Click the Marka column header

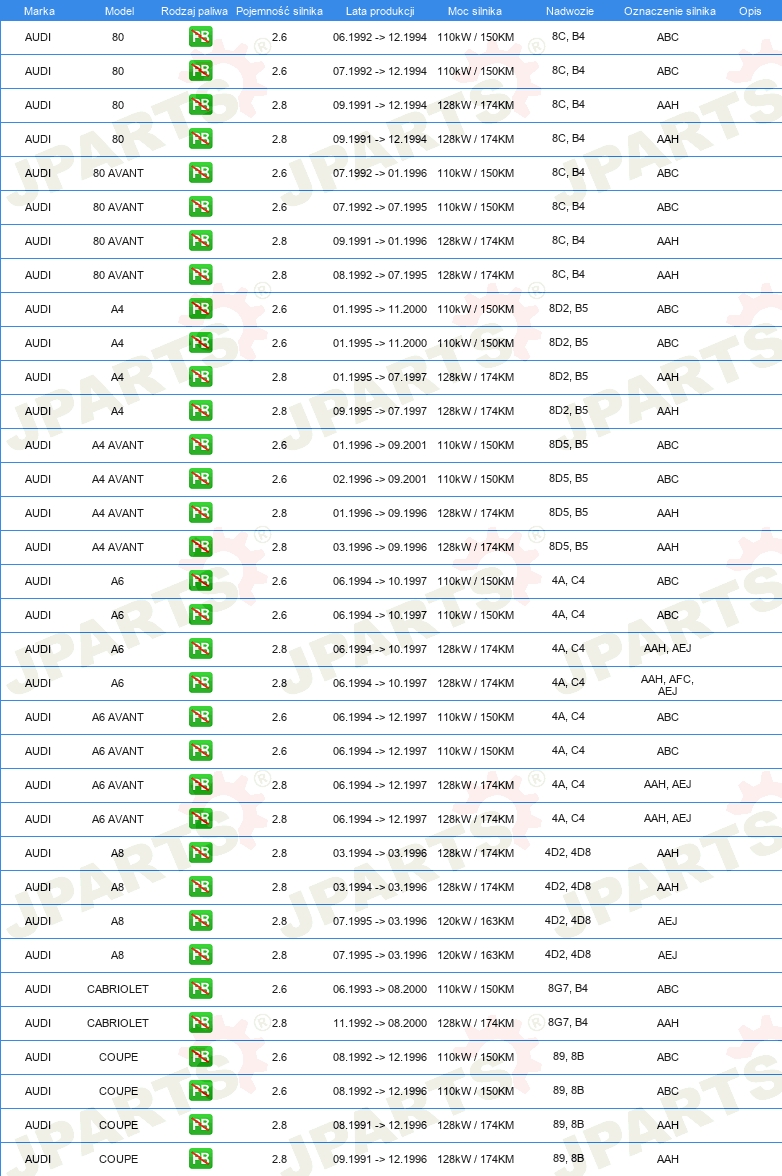[x=39, y=11]
